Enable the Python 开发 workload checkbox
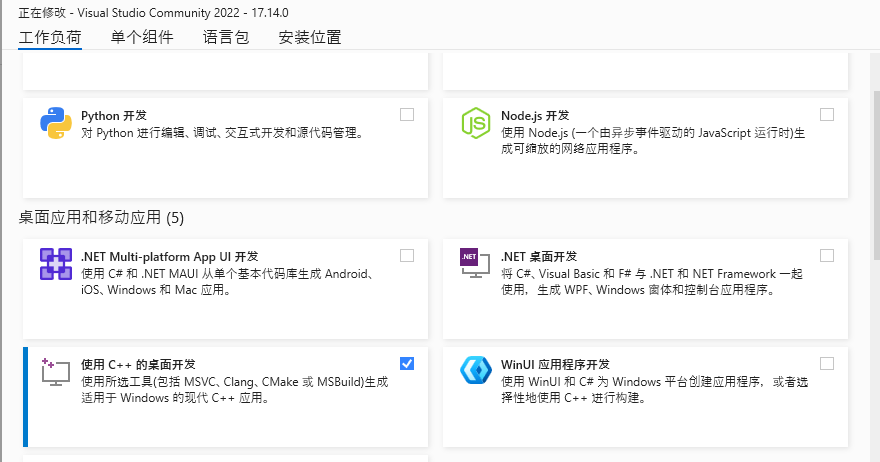880x462 pixels. [x=407, y=115]
